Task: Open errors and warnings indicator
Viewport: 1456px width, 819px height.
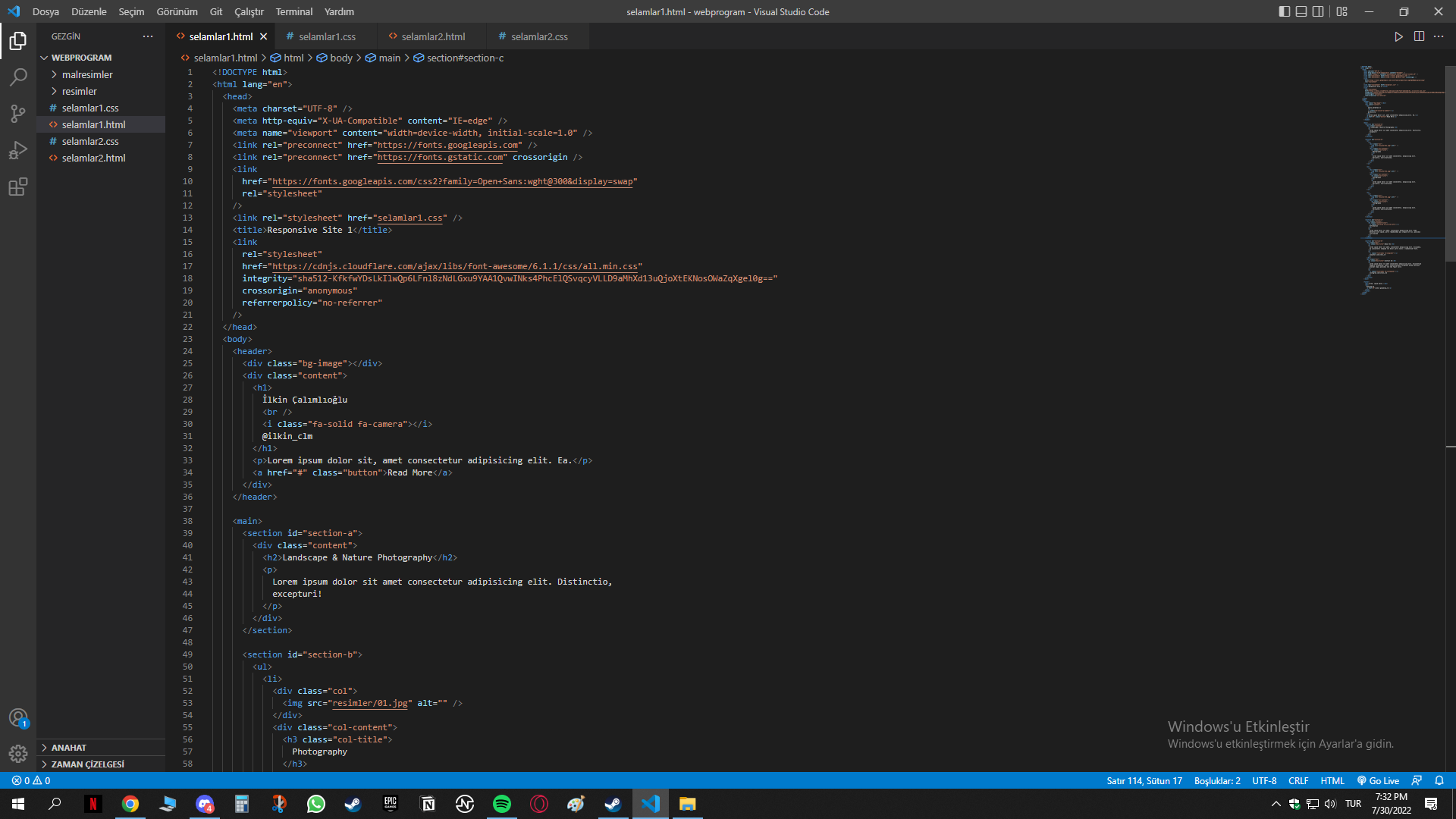Action: pos(31,780)
